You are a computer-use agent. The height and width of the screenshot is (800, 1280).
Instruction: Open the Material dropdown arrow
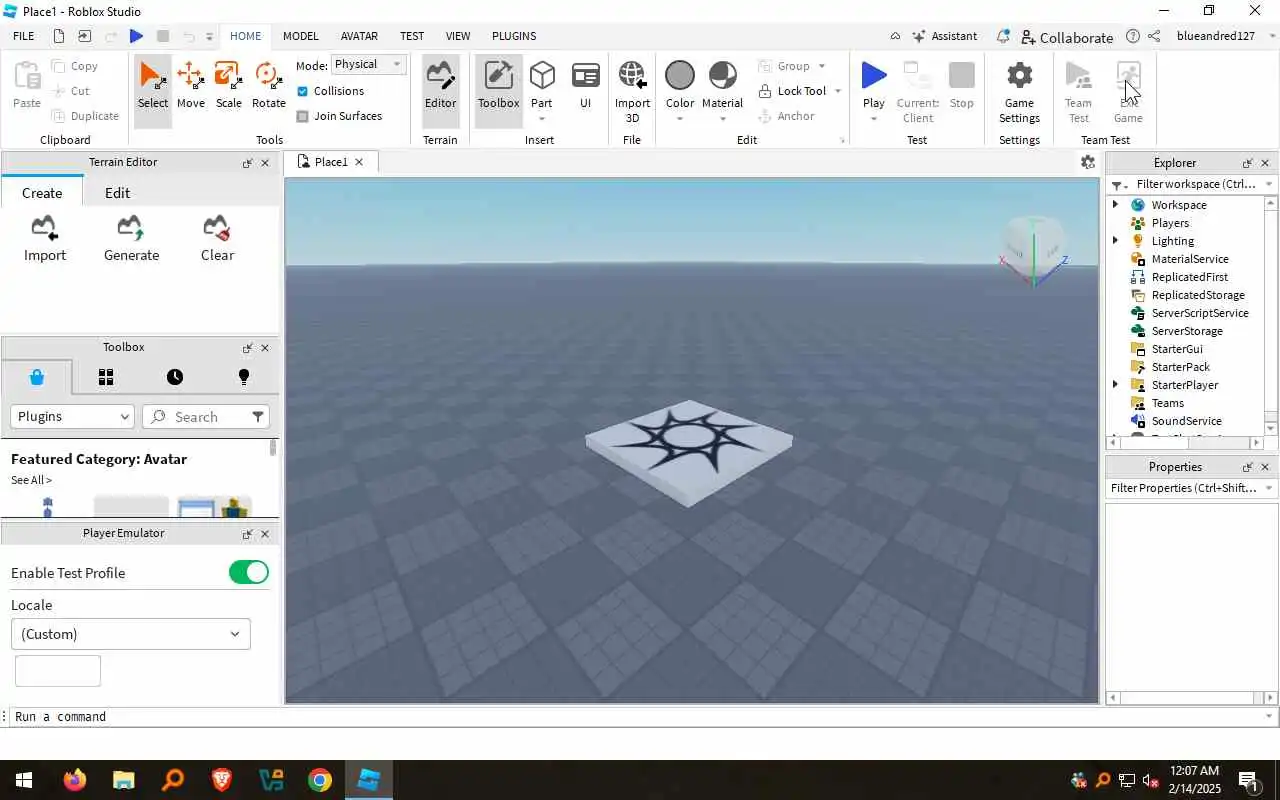pos(722,119)
